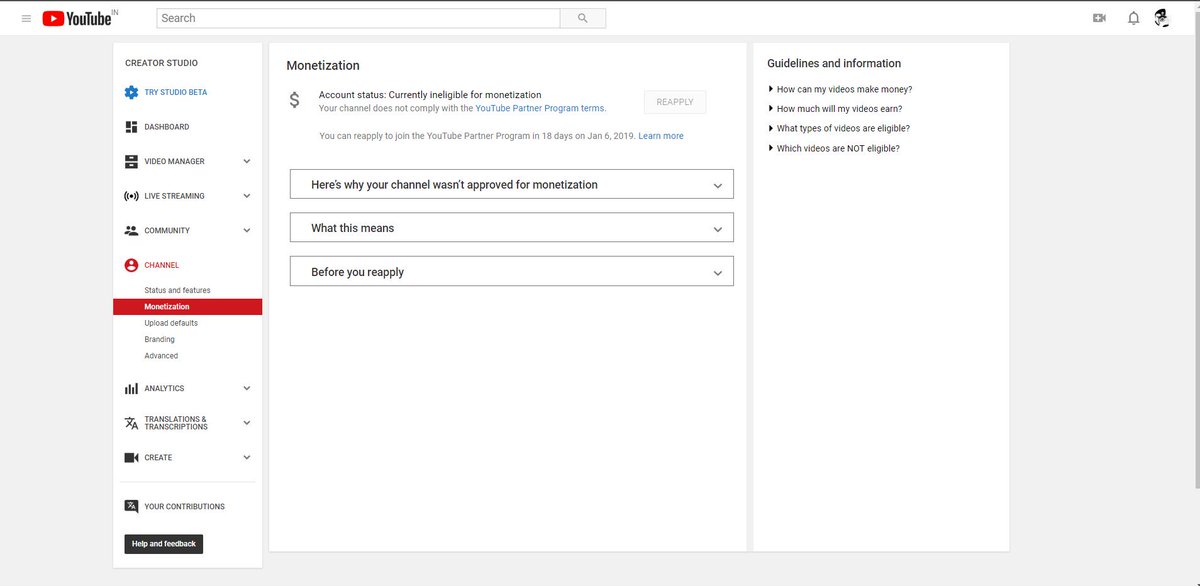Select the Monetization menu item
Viewport: 1200px width, 586px height.
click(187, 307)
